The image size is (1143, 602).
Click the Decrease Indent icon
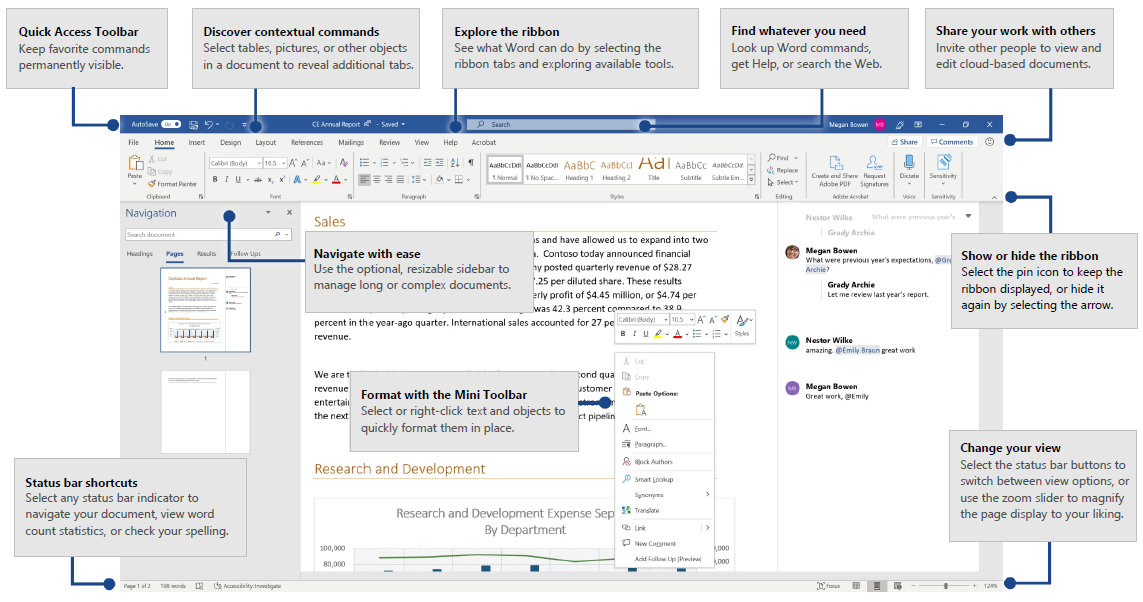tap(428, 163)
